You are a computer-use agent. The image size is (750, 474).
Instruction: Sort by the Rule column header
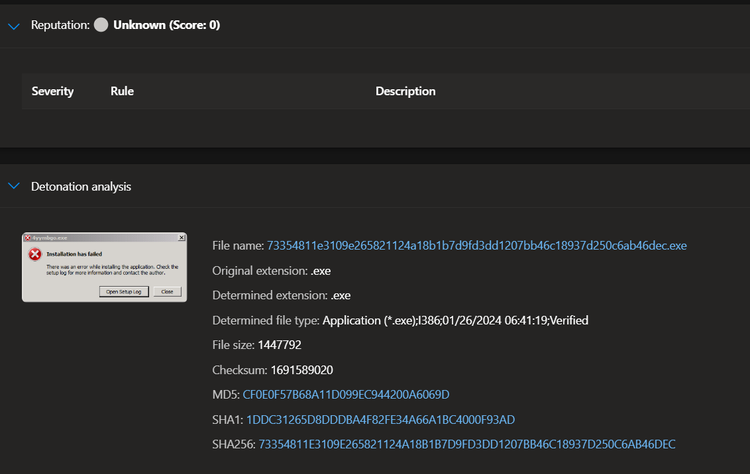[122, 91]
